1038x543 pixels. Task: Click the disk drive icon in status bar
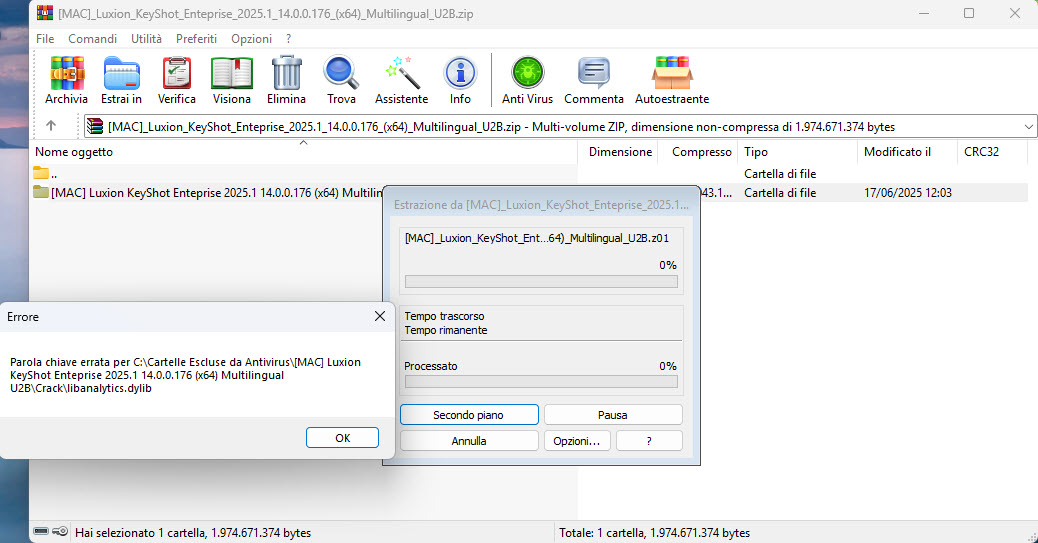tap(41, 531)
